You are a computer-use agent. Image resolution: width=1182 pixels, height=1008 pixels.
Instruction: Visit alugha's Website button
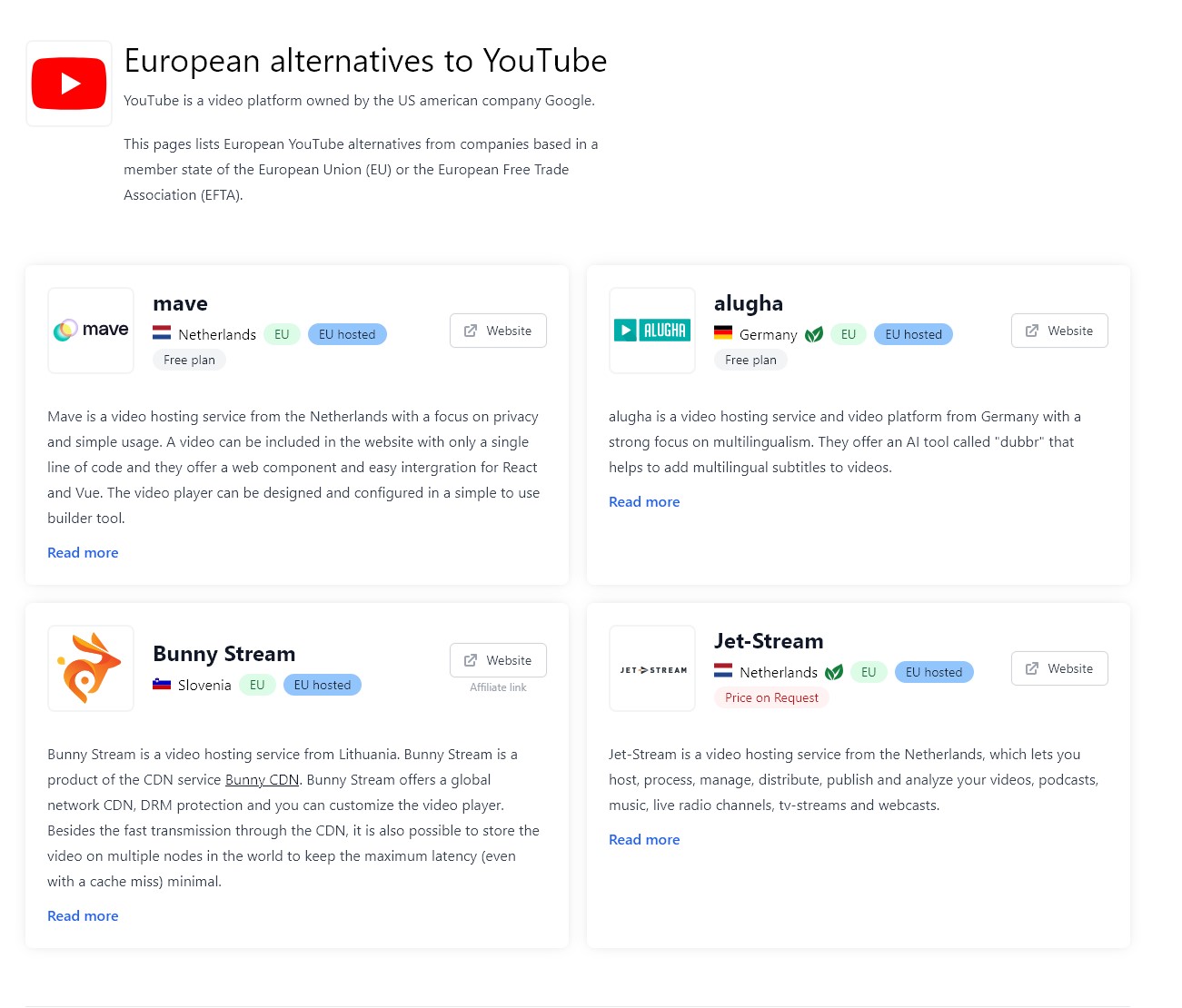click(1059, 331)
